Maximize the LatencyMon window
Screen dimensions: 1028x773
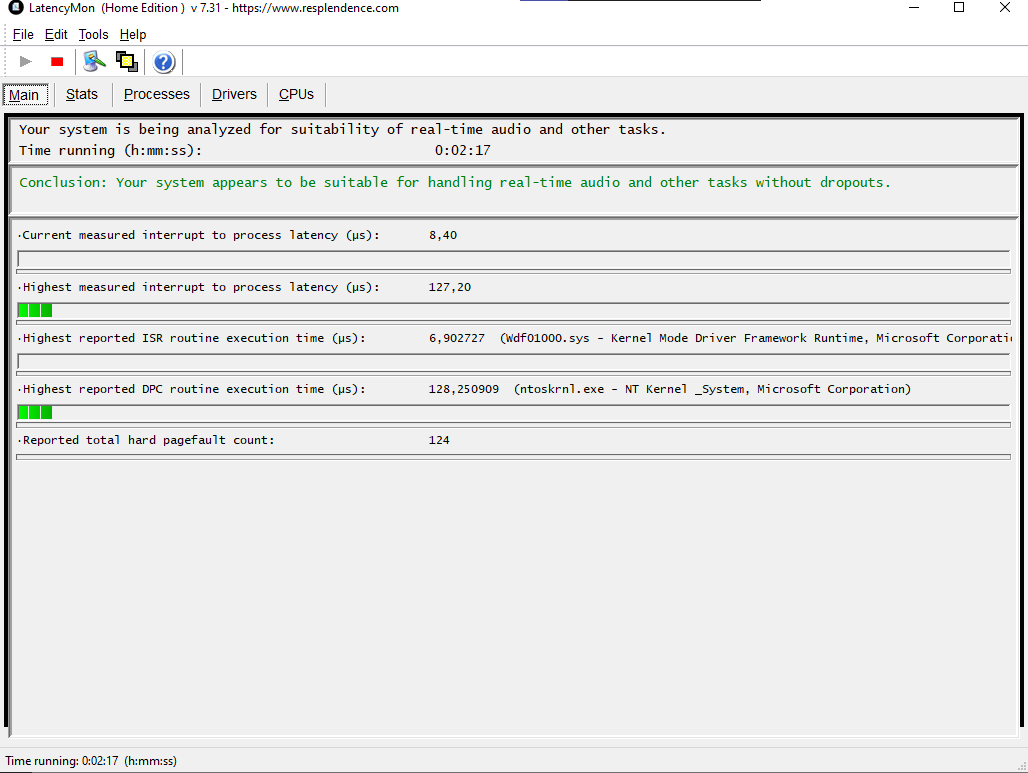click(959, 8)
